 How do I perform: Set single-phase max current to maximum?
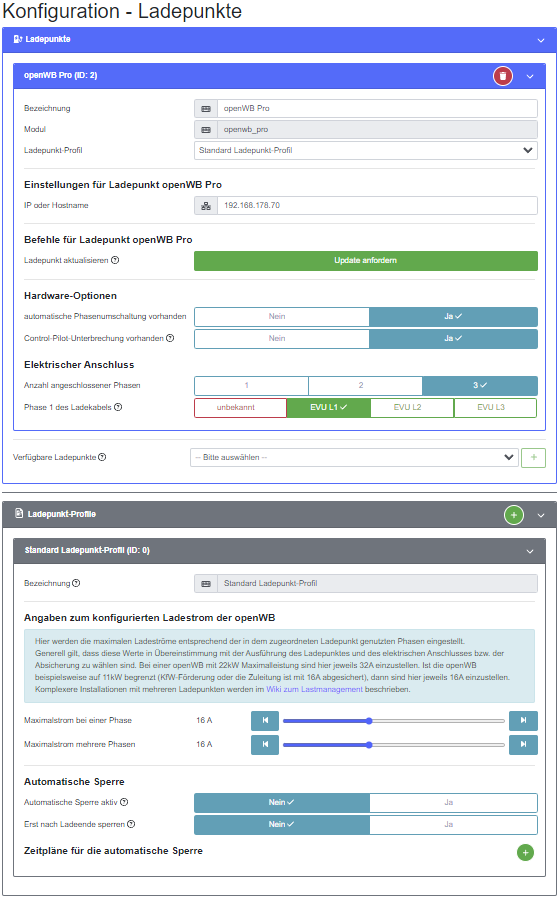[523, 721]
